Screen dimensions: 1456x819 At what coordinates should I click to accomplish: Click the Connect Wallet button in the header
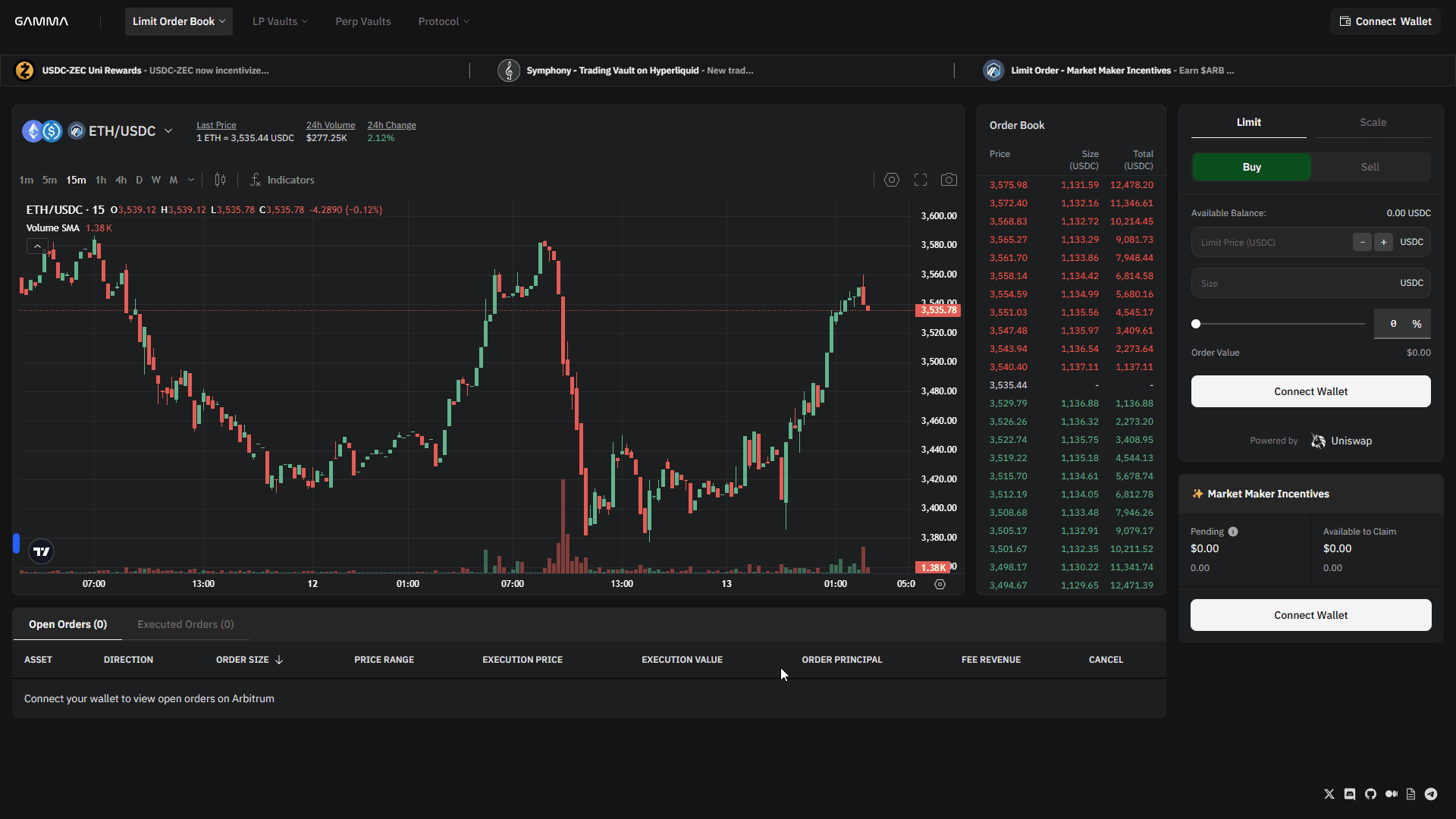(x=1385, y=21)
